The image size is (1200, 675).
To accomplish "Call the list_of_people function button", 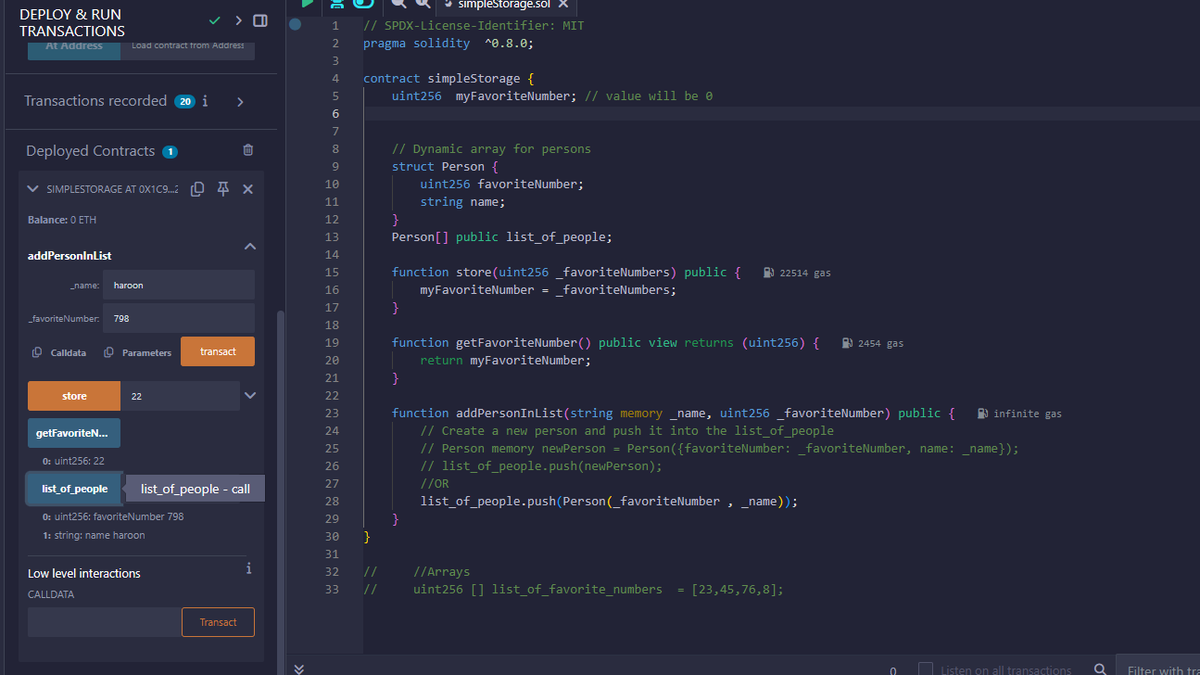I will (74, 489).
